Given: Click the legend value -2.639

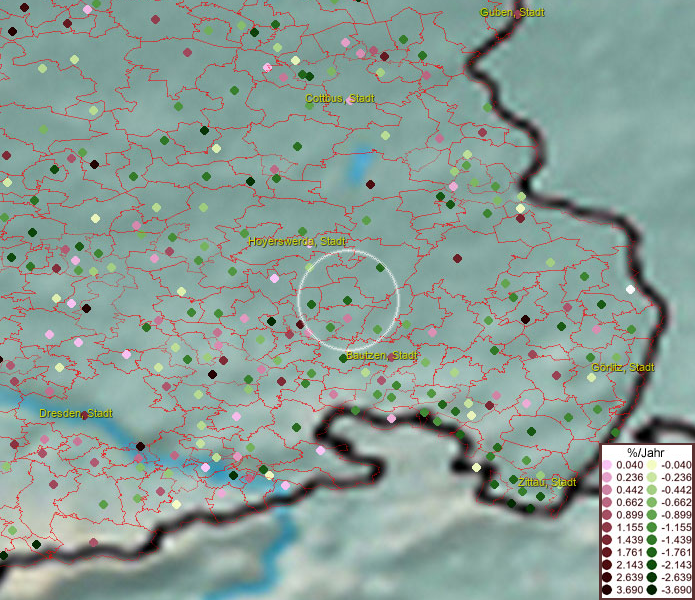Looking at the screenshot, I should 676,577.
